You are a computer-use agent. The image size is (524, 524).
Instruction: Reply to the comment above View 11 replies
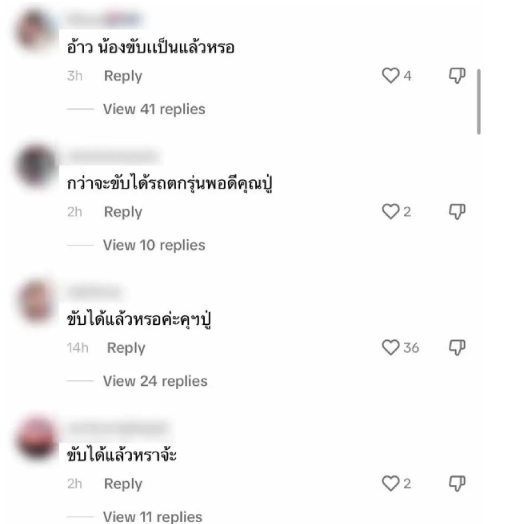[123, 484]
